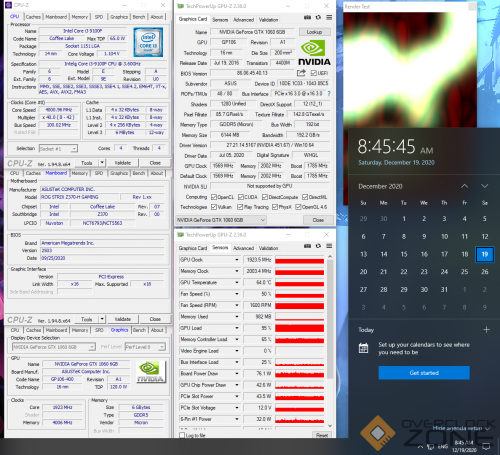The width and height of the screenshot is (500, 455).
Task: Go to previous month with the up chevron
Action: pos(464,186)
